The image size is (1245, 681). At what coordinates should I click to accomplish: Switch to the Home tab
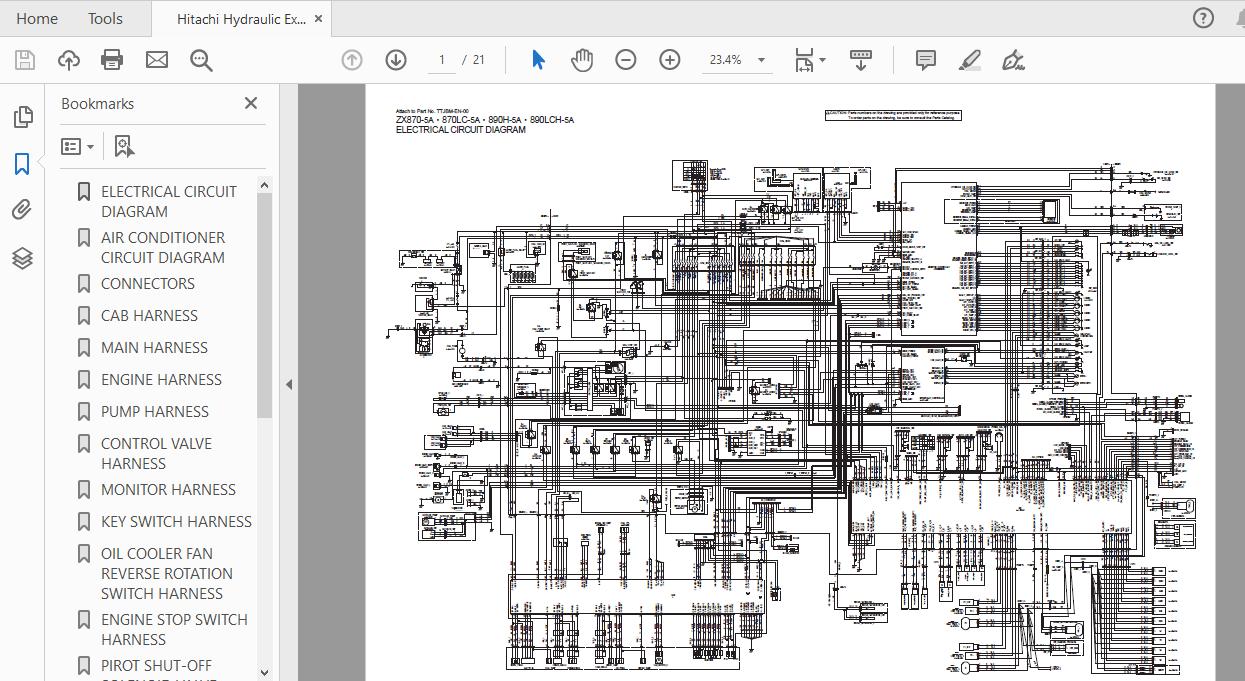coord(37,18)
